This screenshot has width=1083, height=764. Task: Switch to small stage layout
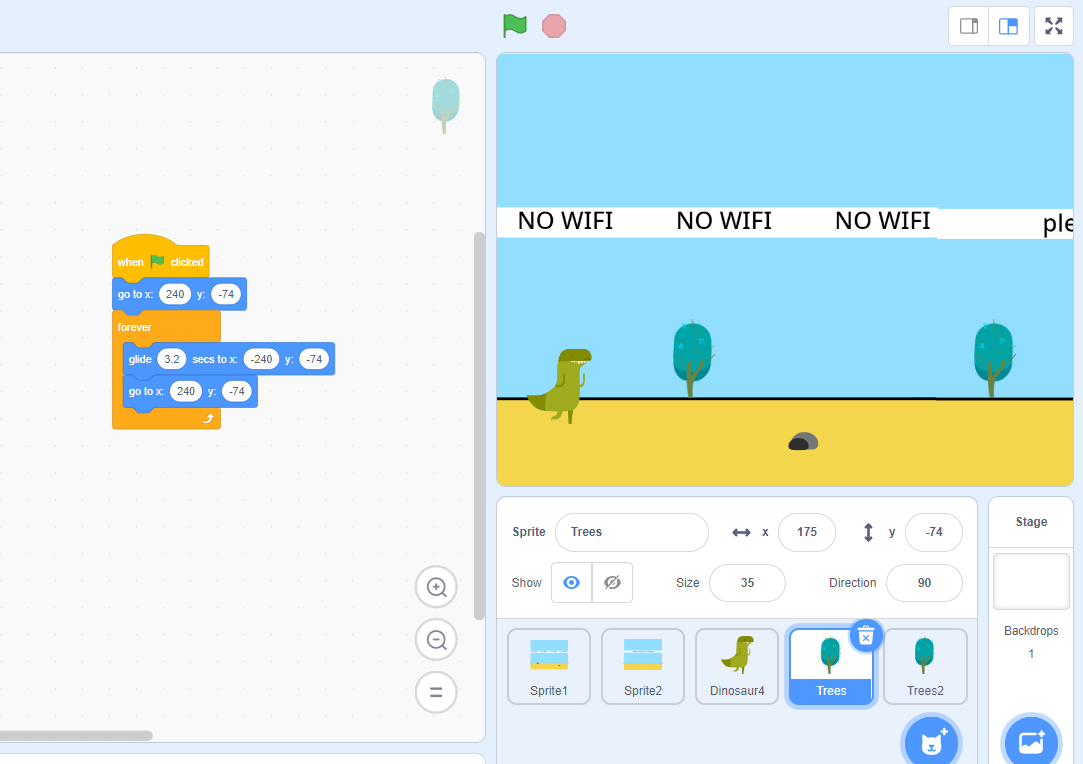pyautogui.click(x=968, y=26)
